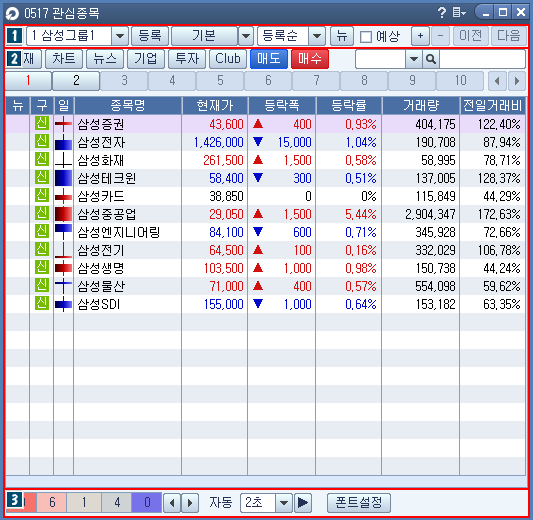Open the help question mark icon
The image size is (533, 520).
442,13
